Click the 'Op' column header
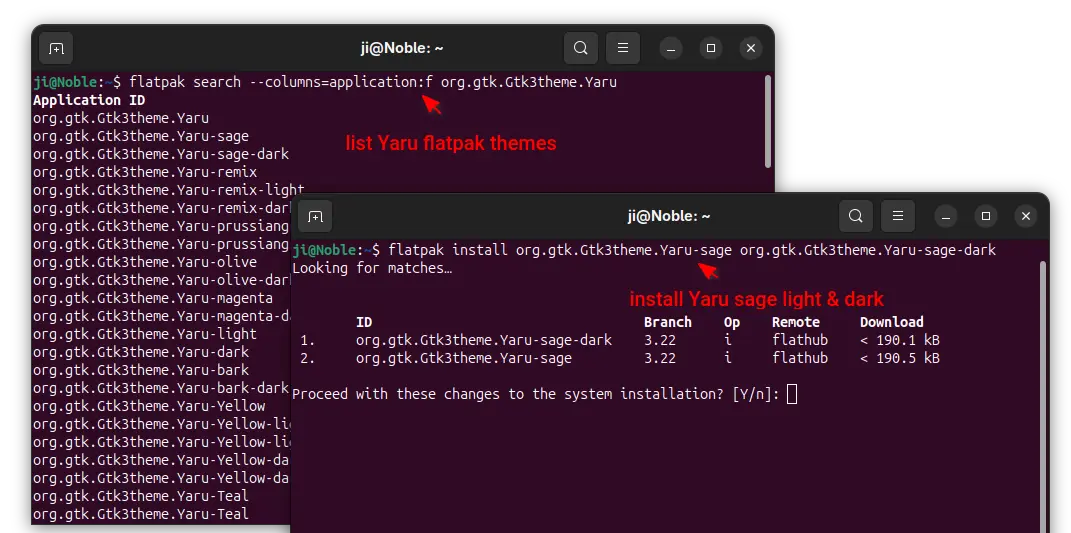Image resolution: width=1071 pixels, height=533 pixels. tap(732, 323)
